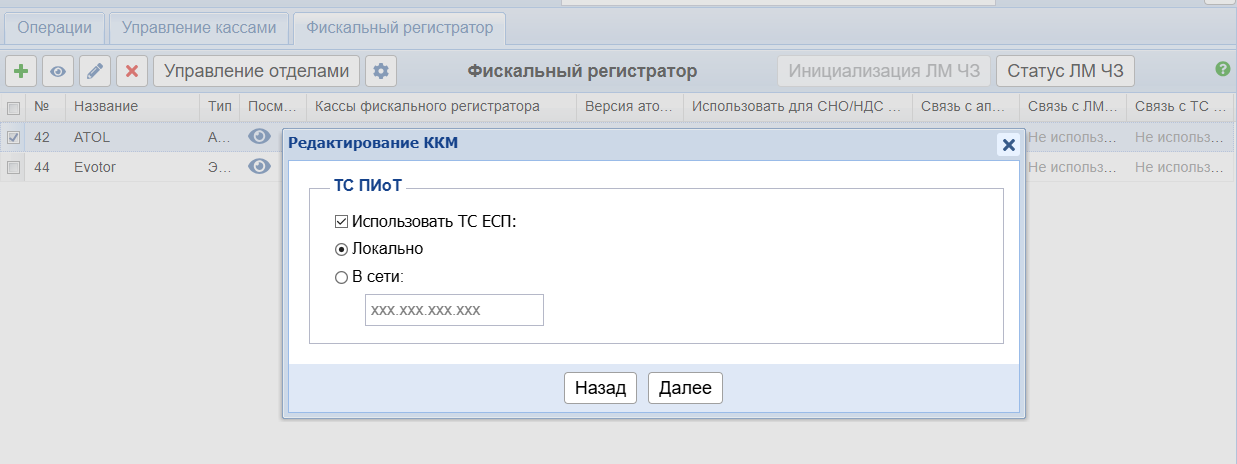Click the red X delete icon
Viewport: 1237px width, 464px height.
point(132,71)
